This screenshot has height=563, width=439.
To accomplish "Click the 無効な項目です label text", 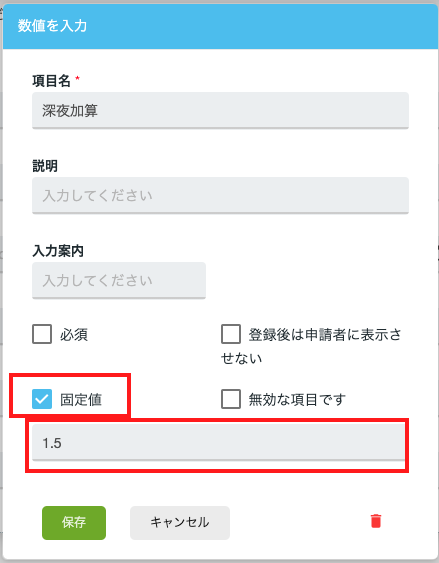I will [297, 399].
